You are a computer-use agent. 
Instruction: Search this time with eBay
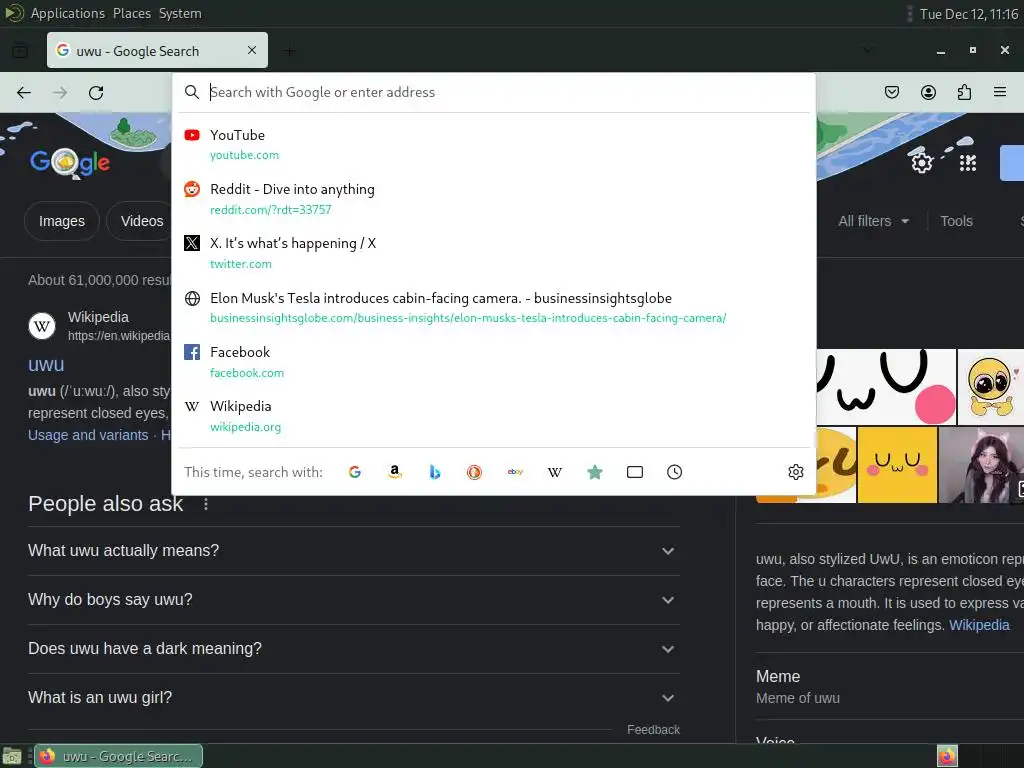click(x=515, y=472)
